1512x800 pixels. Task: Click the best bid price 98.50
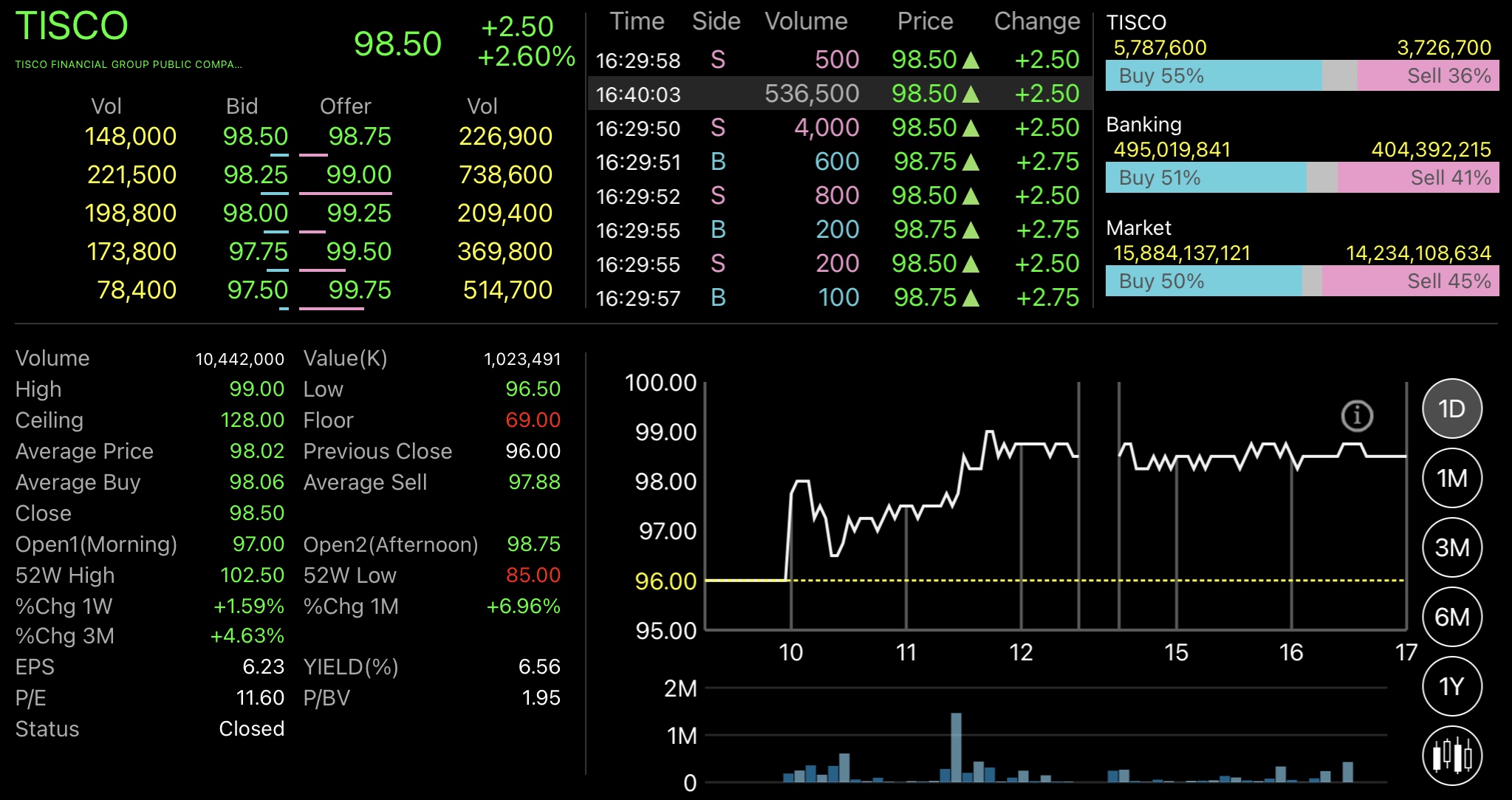pos(256,137)
